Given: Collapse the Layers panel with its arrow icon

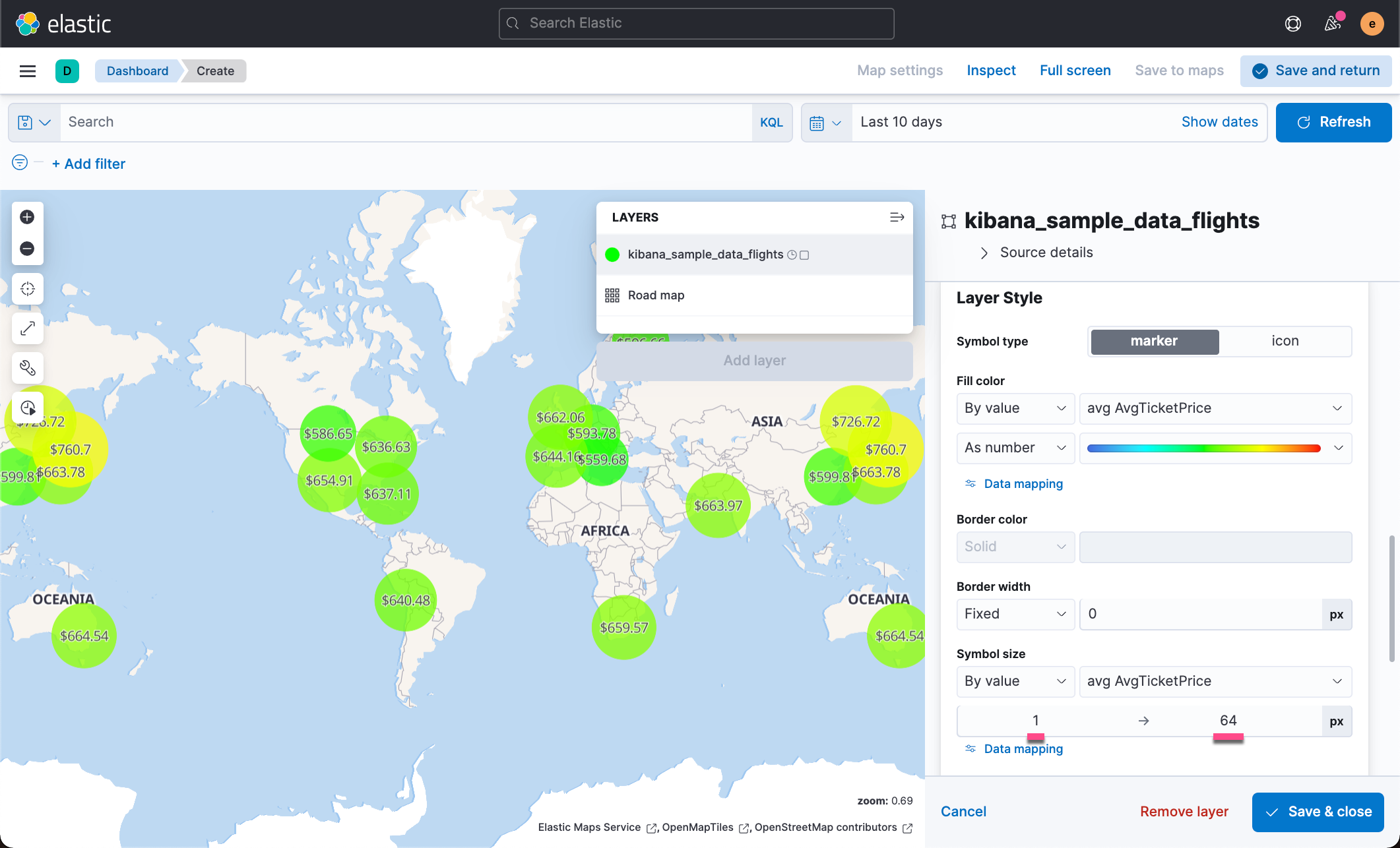Looking at the screenshot, I should [x=897, y=217].
